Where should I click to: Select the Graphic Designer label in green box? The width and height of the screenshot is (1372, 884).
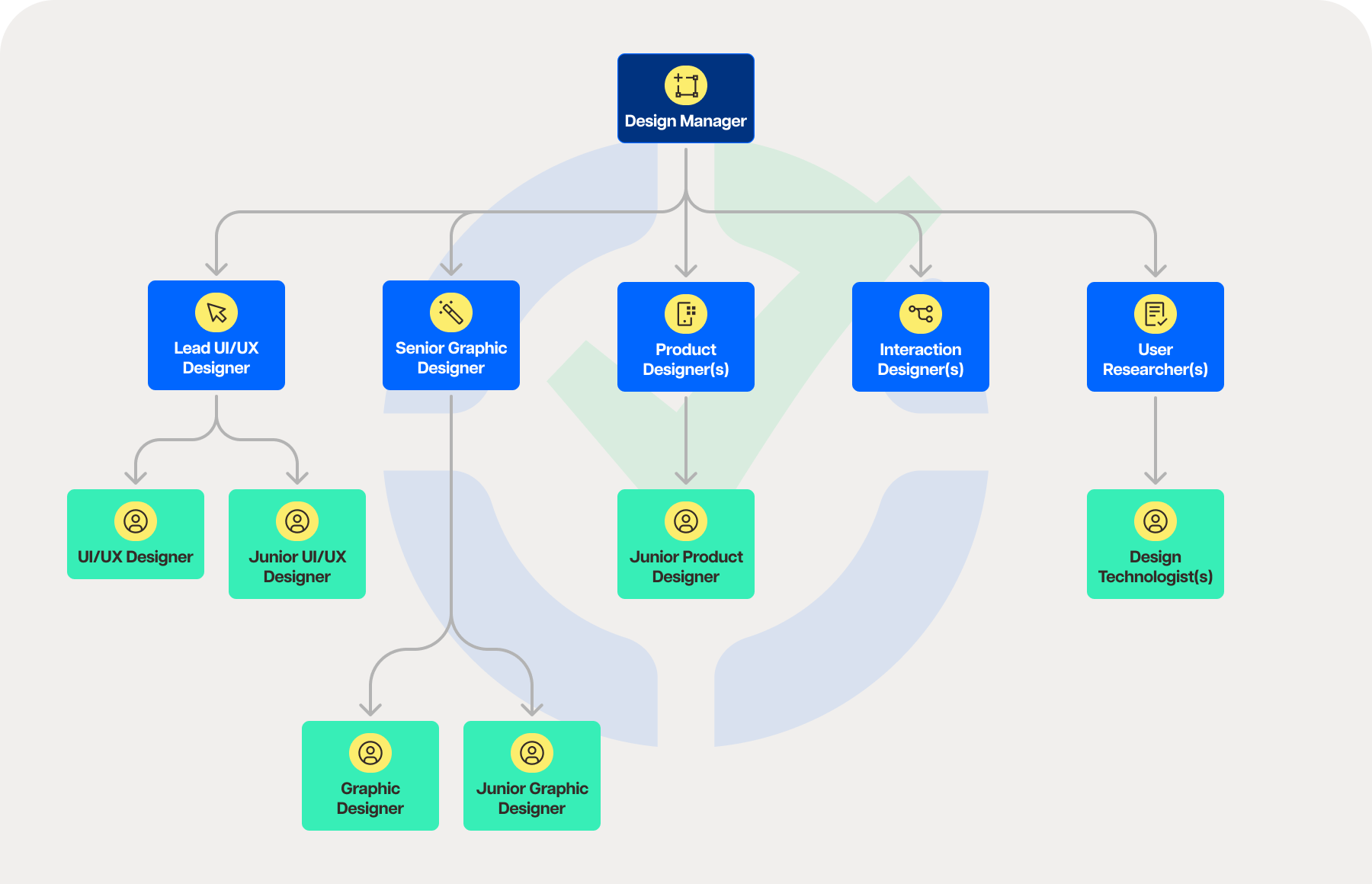[x=370, y=799]
